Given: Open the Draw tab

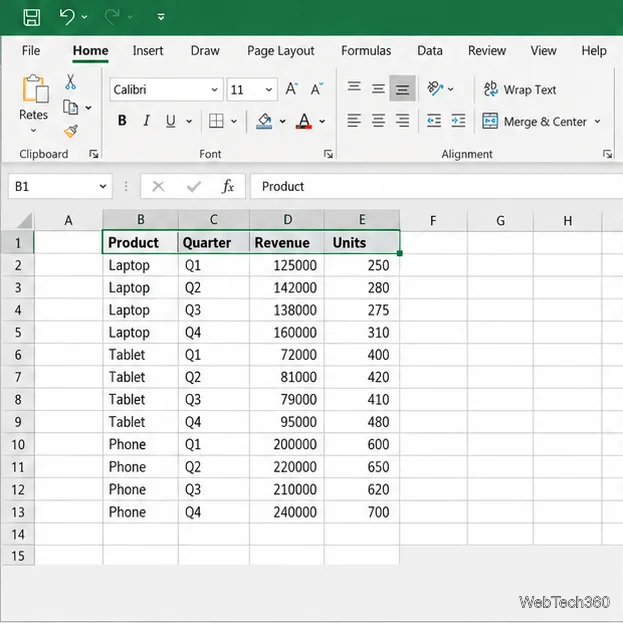Looking at the screenshot, I should [205, 50].
